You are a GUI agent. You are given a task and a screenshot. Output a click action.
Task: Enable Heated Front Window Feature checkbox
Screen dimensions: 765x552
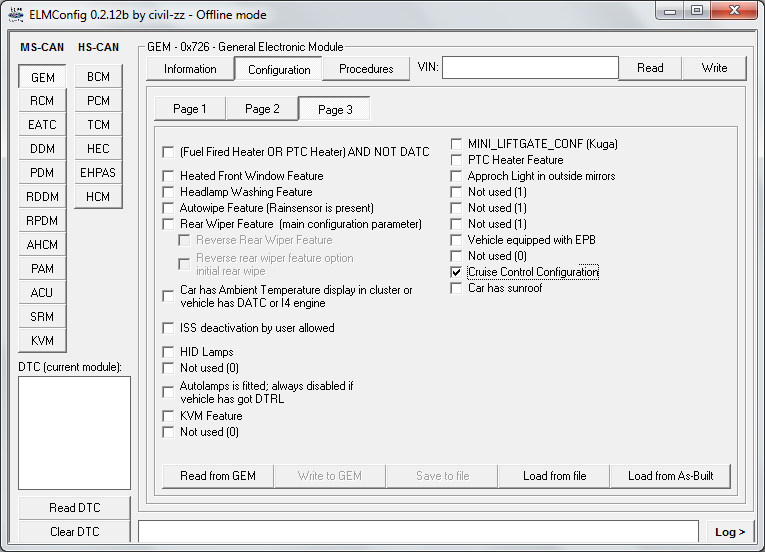168,176
